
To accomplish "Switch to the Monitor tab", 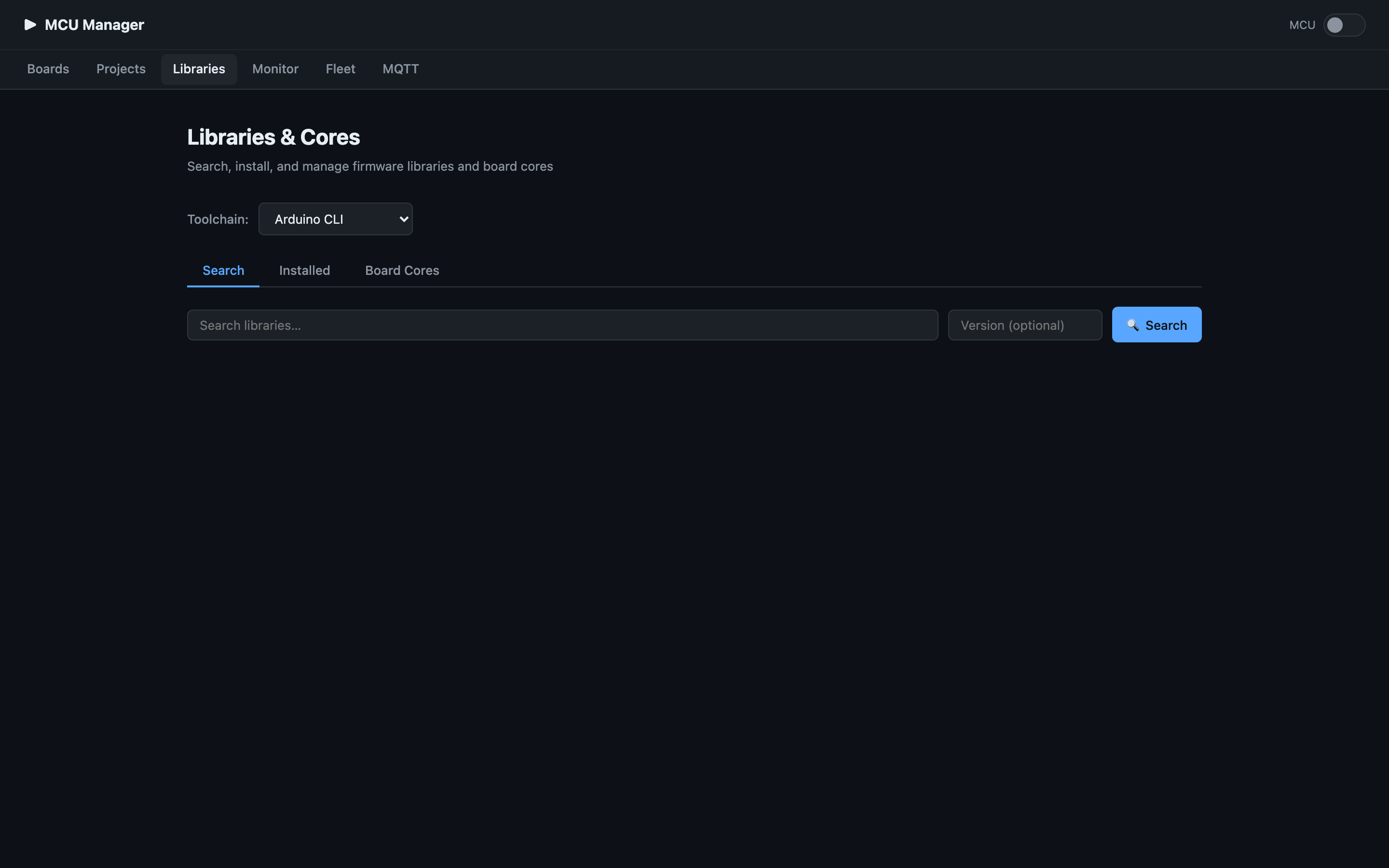I will pos(275,69).
